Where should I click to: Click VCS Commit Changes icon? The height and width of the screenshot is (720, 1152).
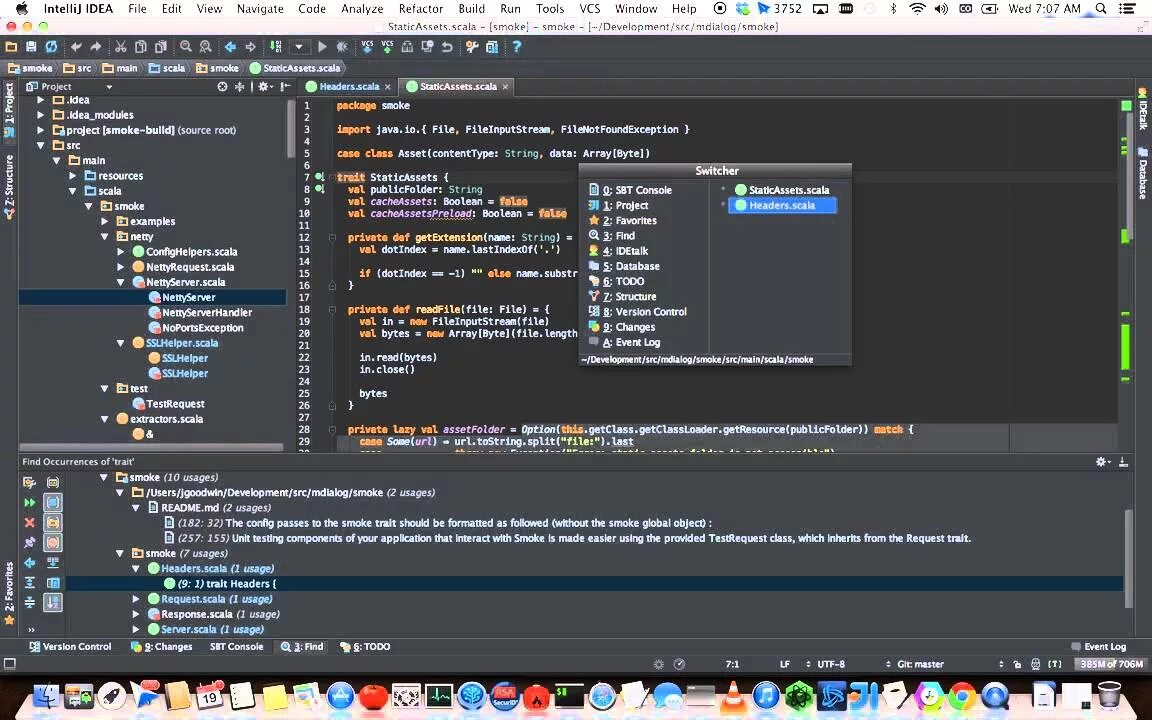(387, 47)
